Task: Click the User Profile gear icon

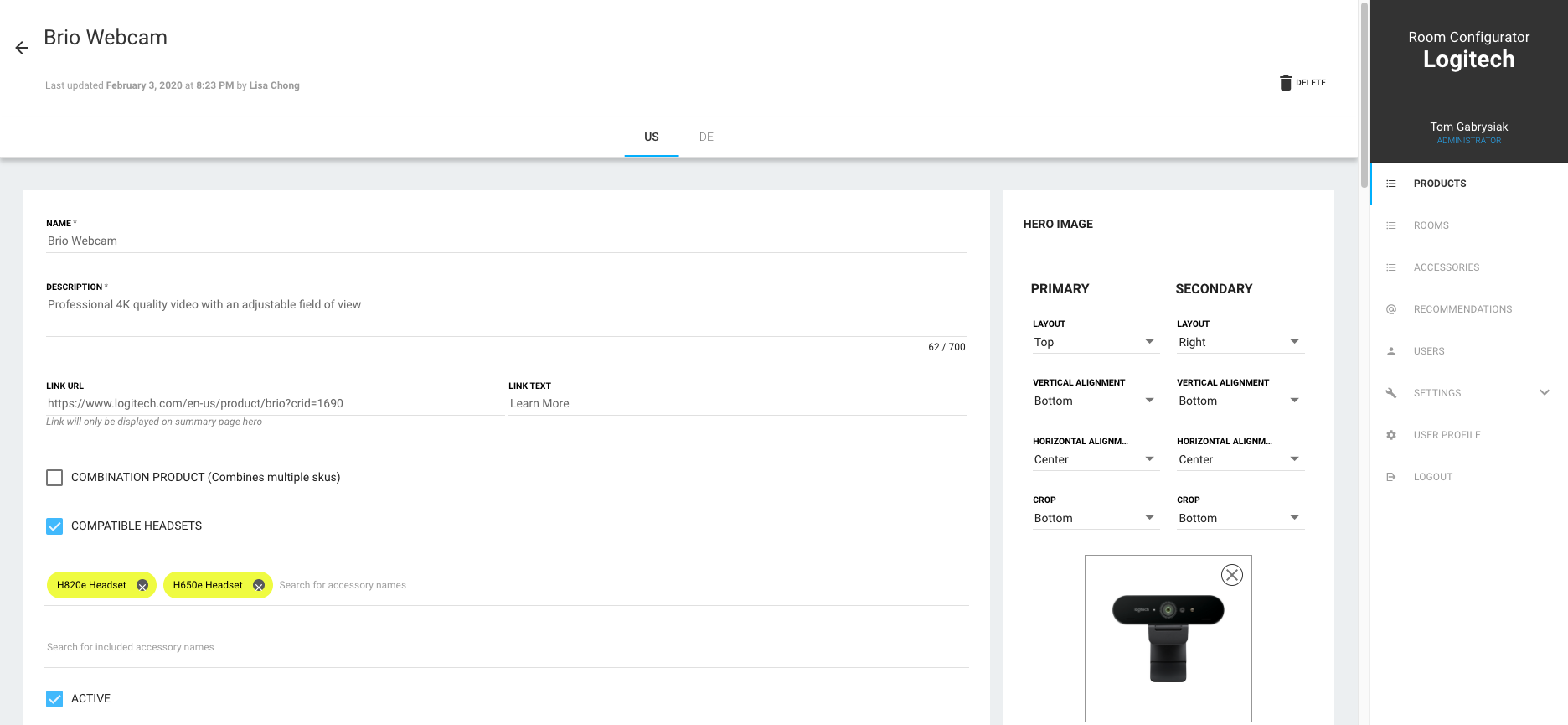Action: tap(1391, 435)
